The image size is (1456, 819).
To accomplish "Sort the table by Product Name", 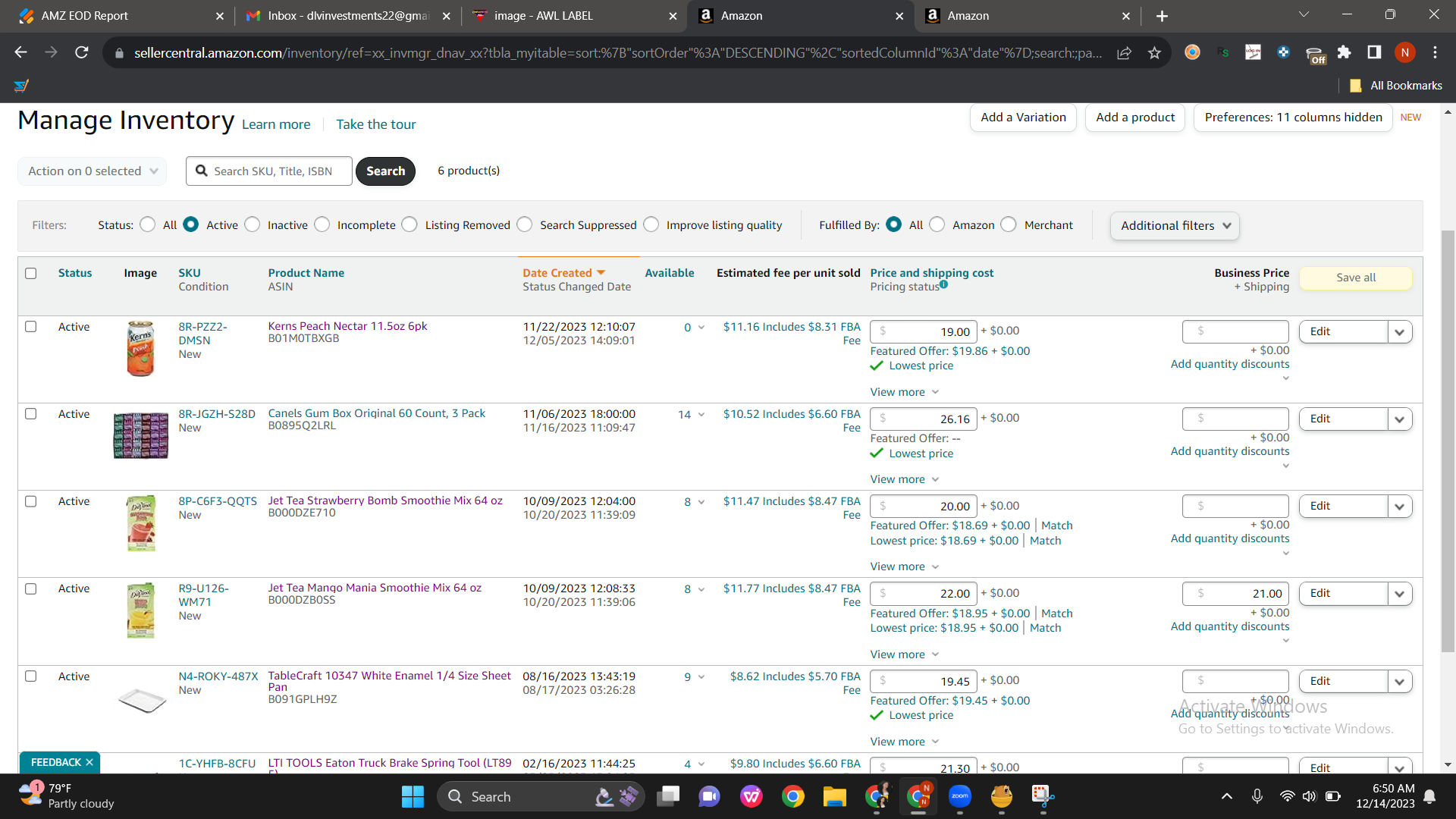I will [306, 273].
